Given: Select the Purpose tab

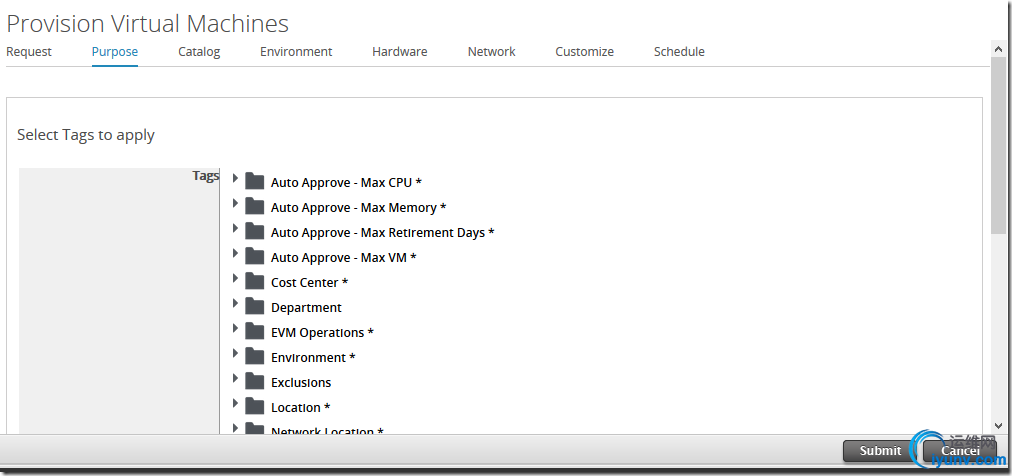Looking at the screenshot, I should click(115, 52).
